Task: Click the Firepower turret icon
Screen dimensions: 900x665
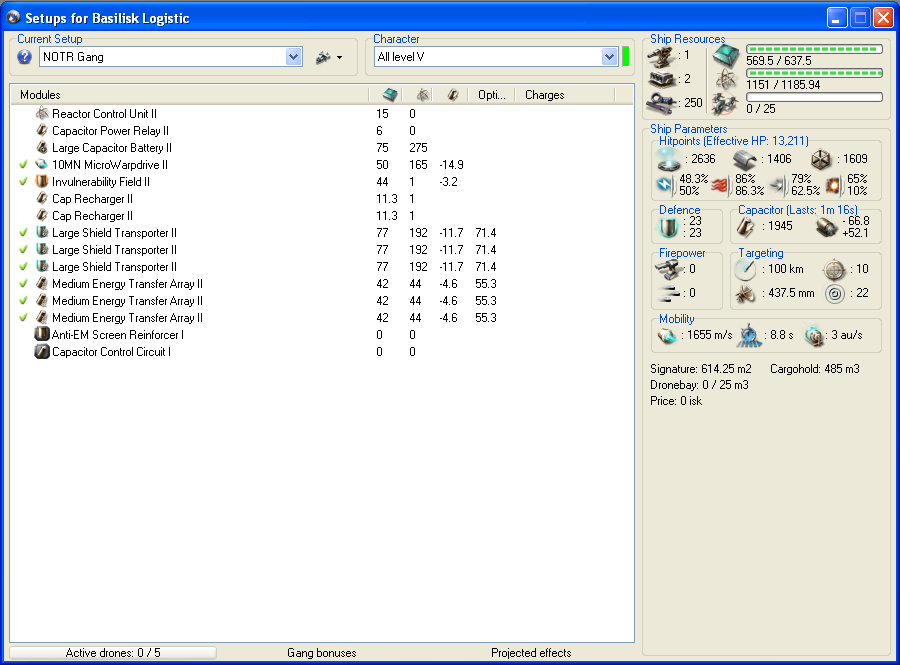Action: coord(668,269)
